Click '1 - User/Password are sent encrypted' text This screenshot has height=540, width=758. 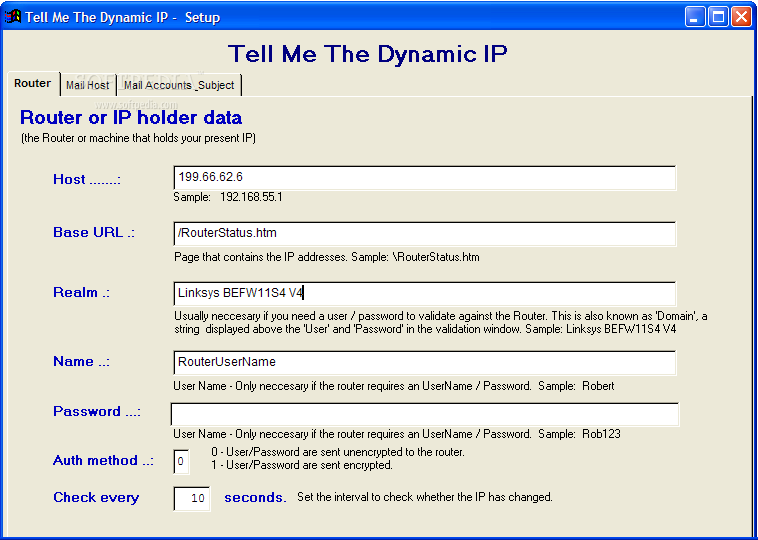click(302, 466)
